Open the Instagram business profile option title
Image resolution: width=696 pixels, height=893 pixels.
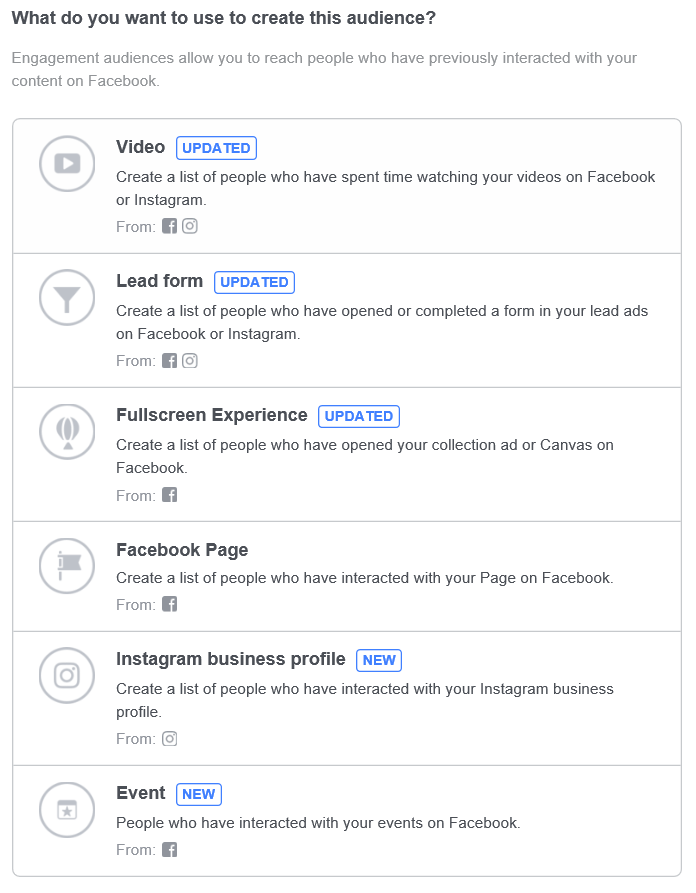(231, 659)
